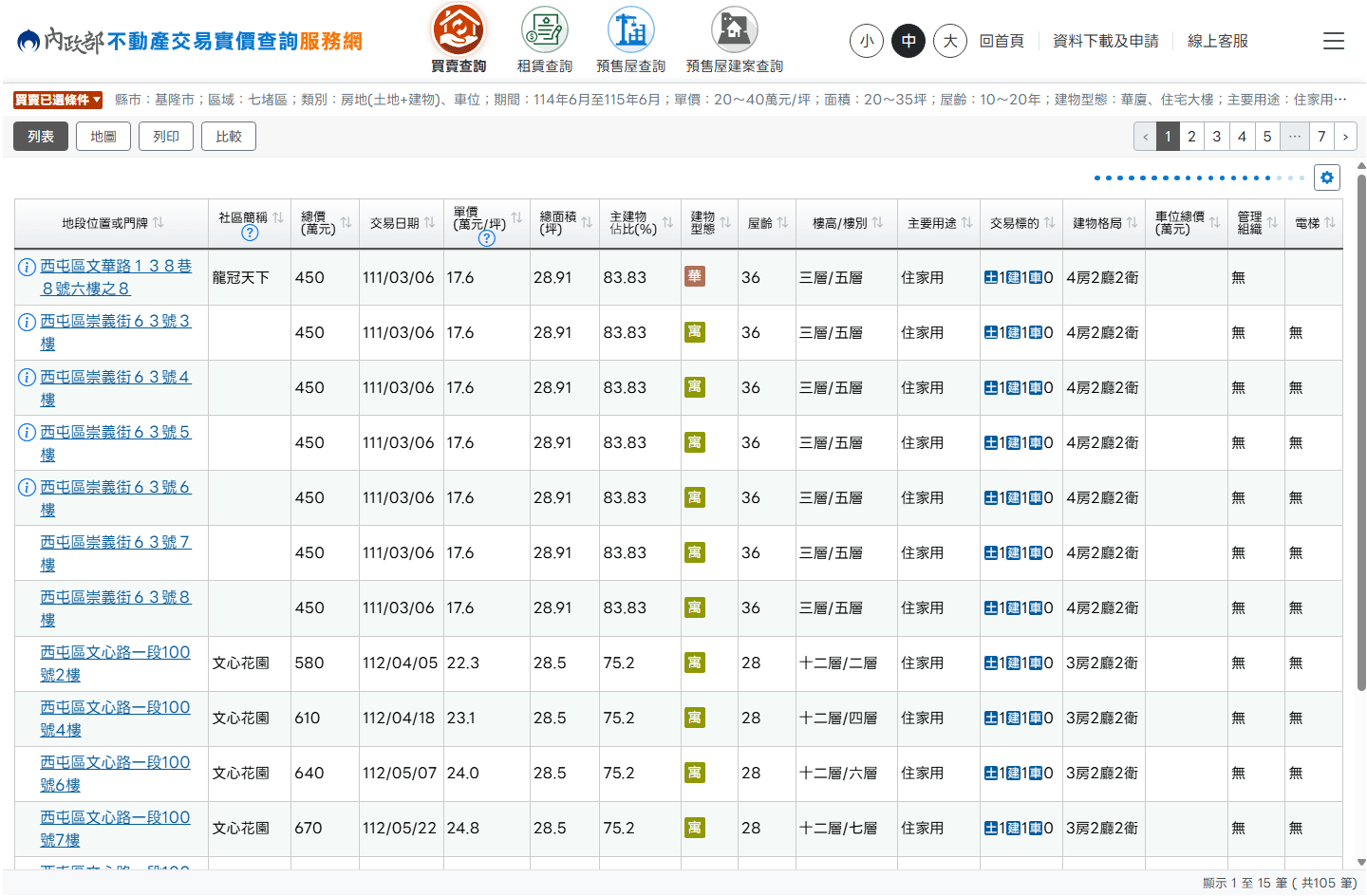This screenshot has width=1367, height=896.
Task: Click the pagination ellipsis button
Action: coord(1295,137)
